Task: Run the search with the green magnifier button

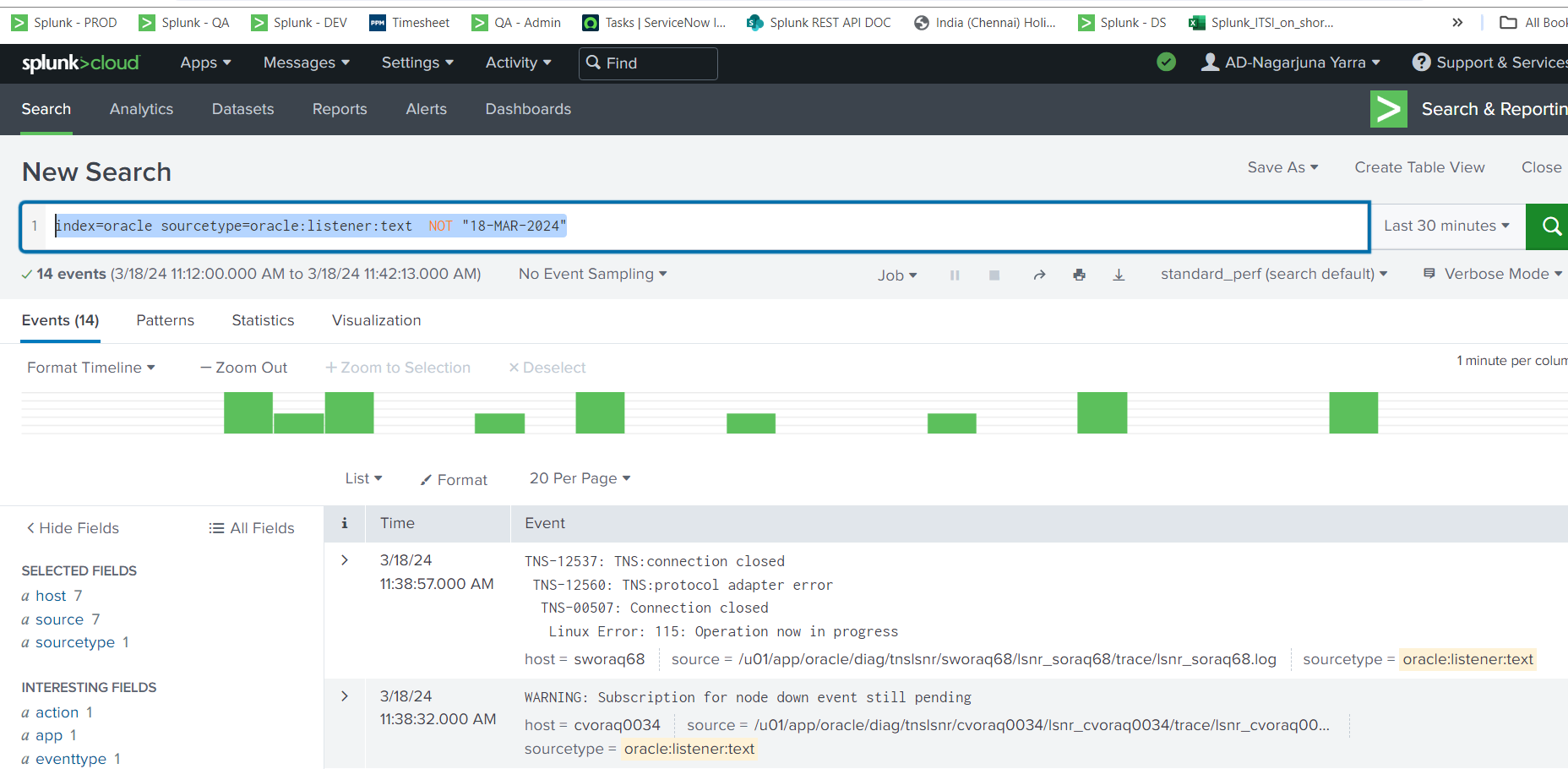Action: pos(1549,226)
